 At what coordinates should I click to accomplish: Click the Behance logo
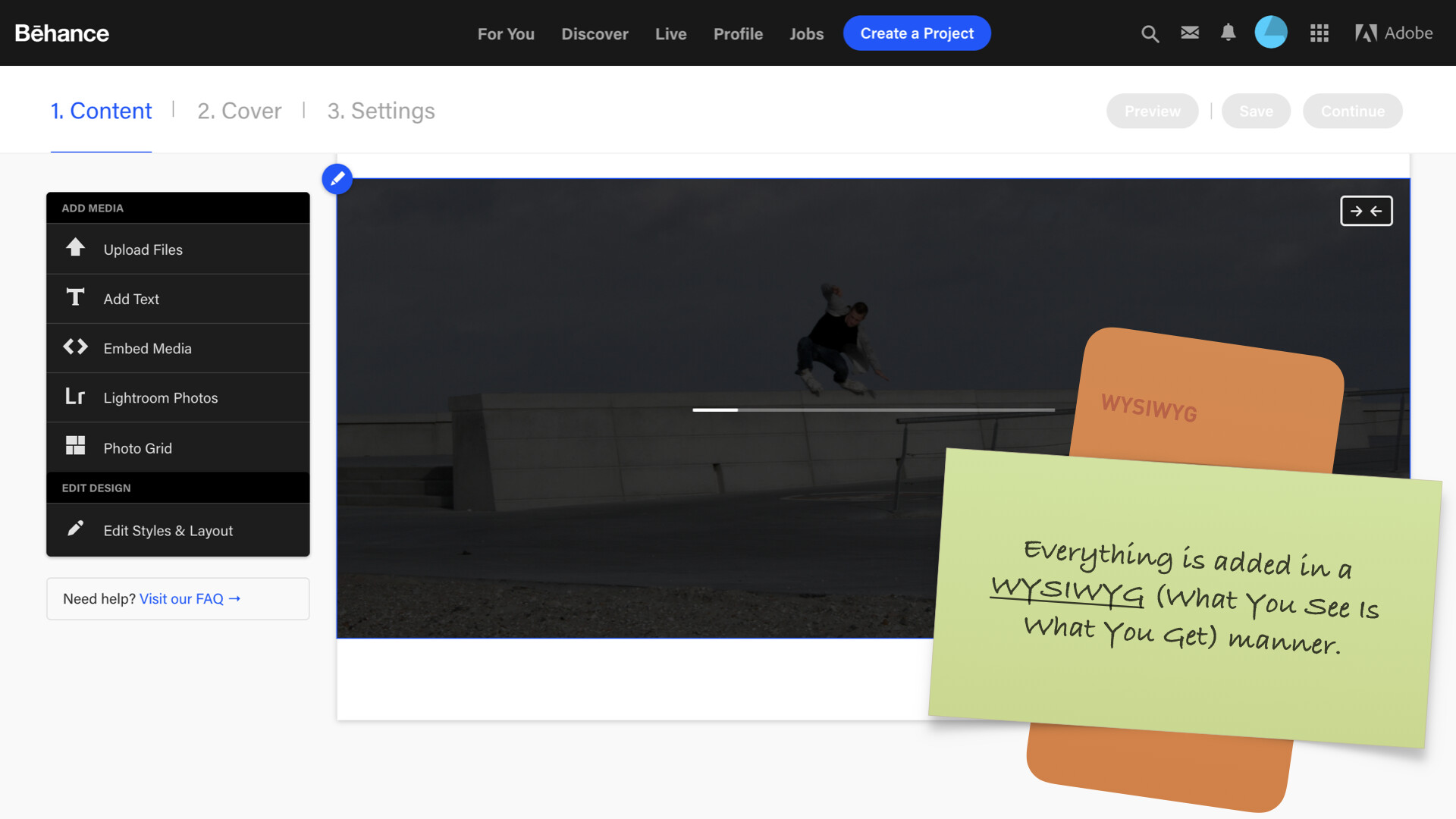point(62,33)
